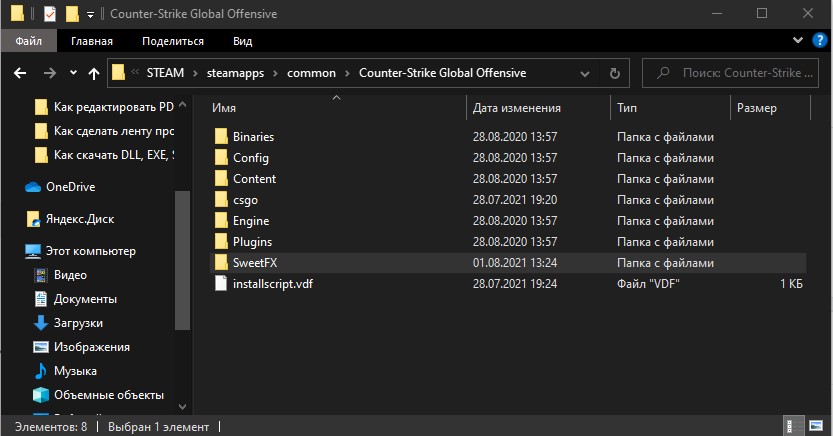Click the breadcrumb chevron after common
The image size is (833, 436).
(x=347, y=73)
